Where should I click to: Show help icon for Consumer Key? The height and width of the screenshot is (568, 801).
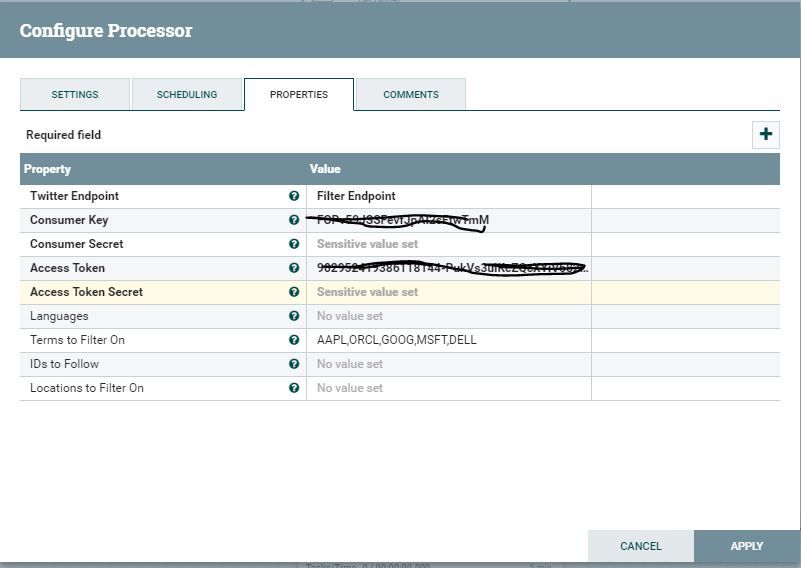click(x=294, y=220)
